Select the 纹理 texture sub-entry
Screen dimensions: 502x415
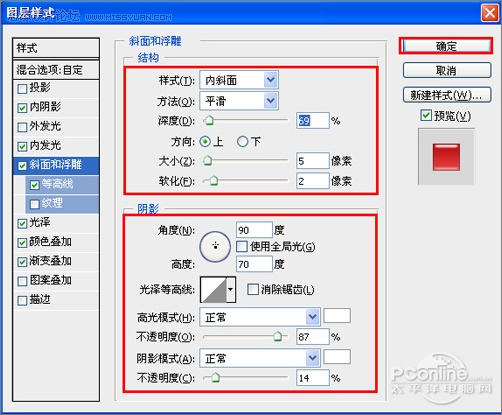click(x=62, y=204)
